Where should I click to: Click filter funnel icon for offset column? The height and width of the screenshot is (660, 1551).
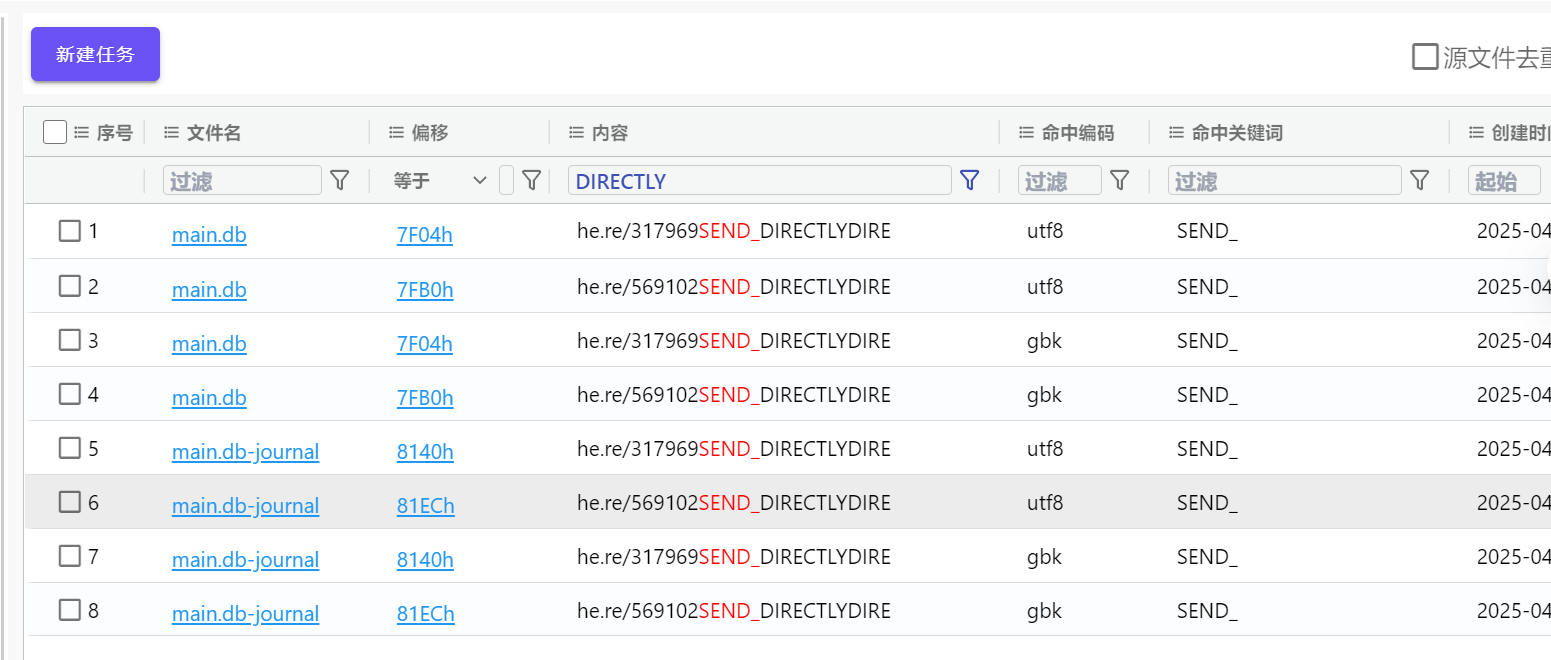(532, 180)
